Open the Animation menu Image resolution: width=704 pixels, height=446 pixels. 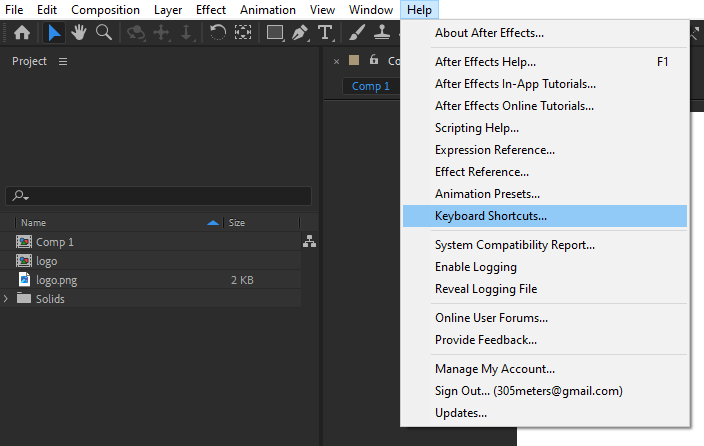pyautogui.click(x=268, y=9)
